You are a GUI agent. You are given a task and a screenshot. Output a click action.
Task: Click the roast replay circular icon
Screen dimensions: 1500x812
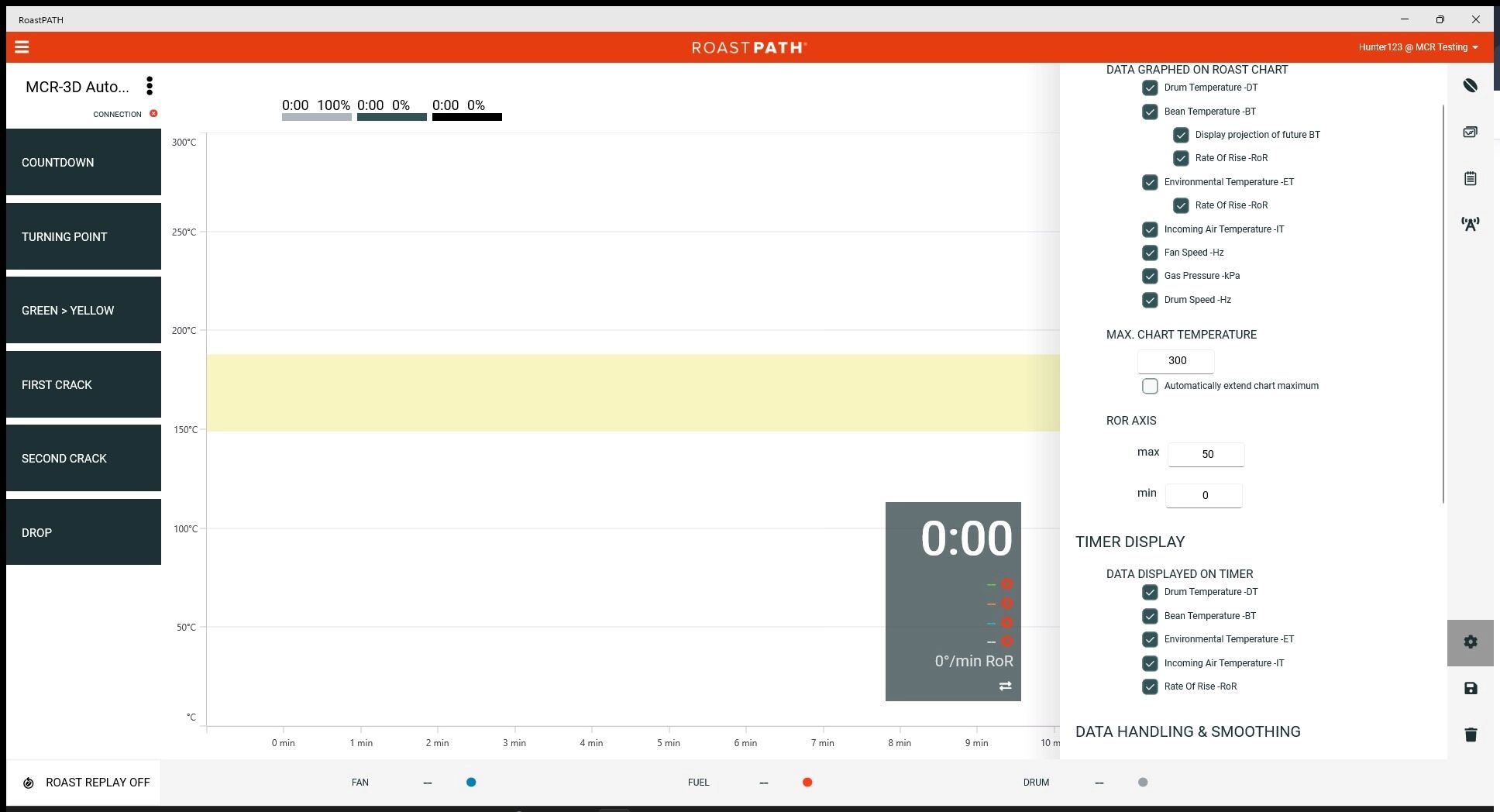click(x=29, y=783)
